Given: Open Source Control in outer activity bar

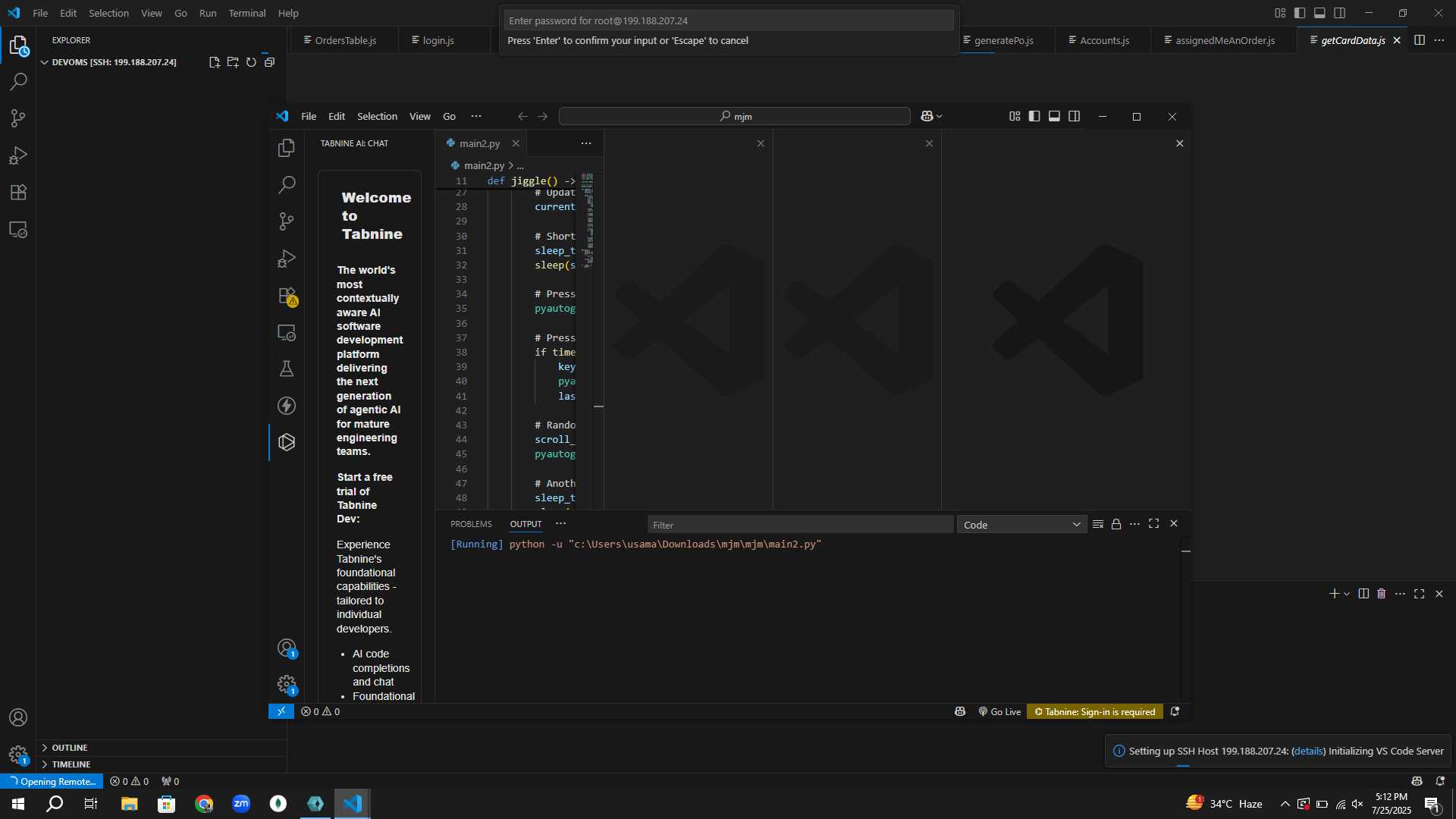Looking at the screenshot, I should click(x=18, y=118).
